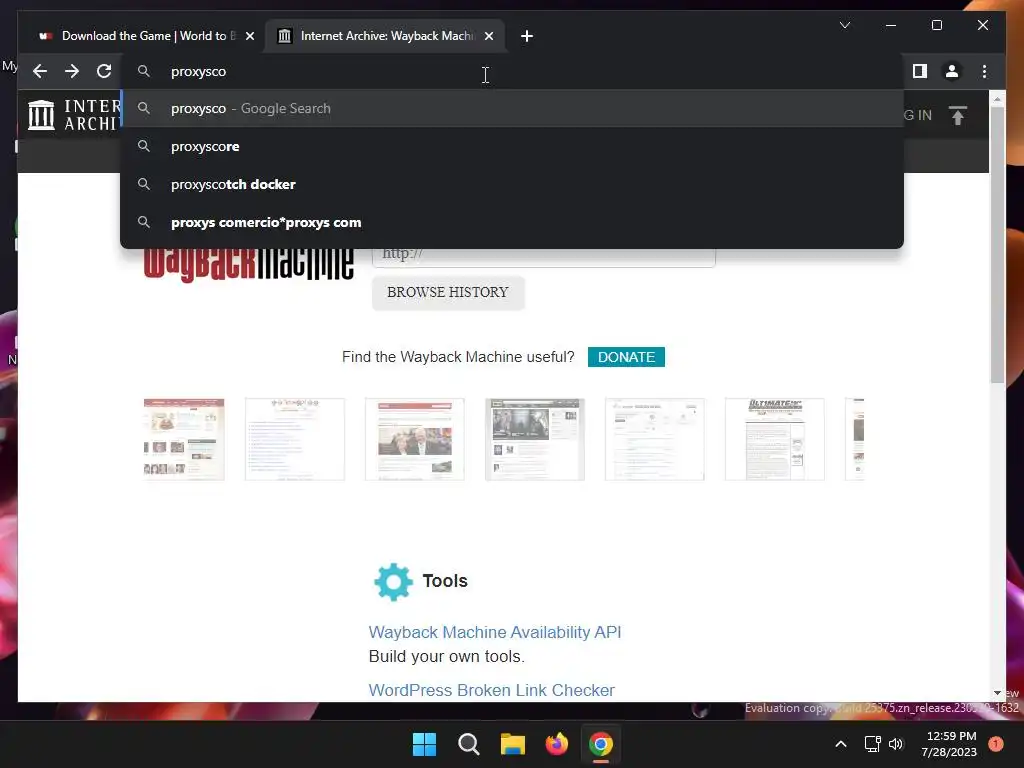The width and height of the screenshot is (1024, 768).
Task: Open the WordPress Broken Link Checker link
Action: pyautogui.click(x=491, y=690)
